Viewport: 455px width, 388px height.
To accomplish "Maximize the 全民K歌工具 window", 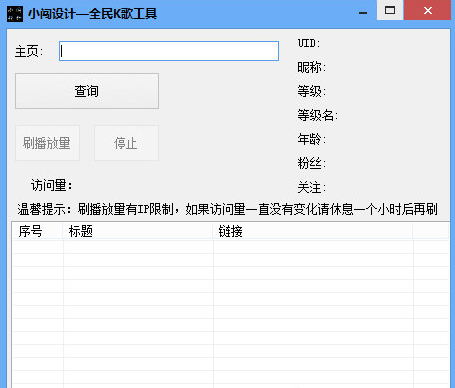I will pos(390,10).
